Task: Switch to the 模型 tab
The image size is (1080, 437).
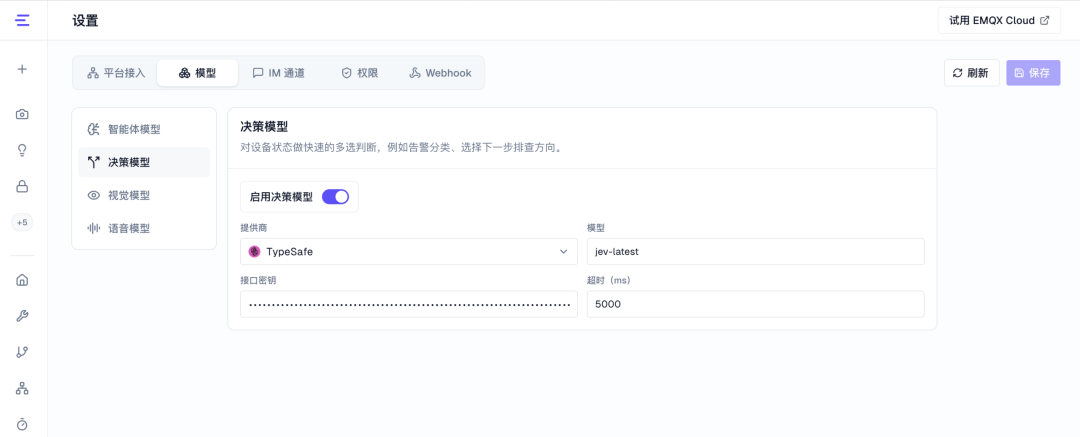Action: (x=197, y=73)
